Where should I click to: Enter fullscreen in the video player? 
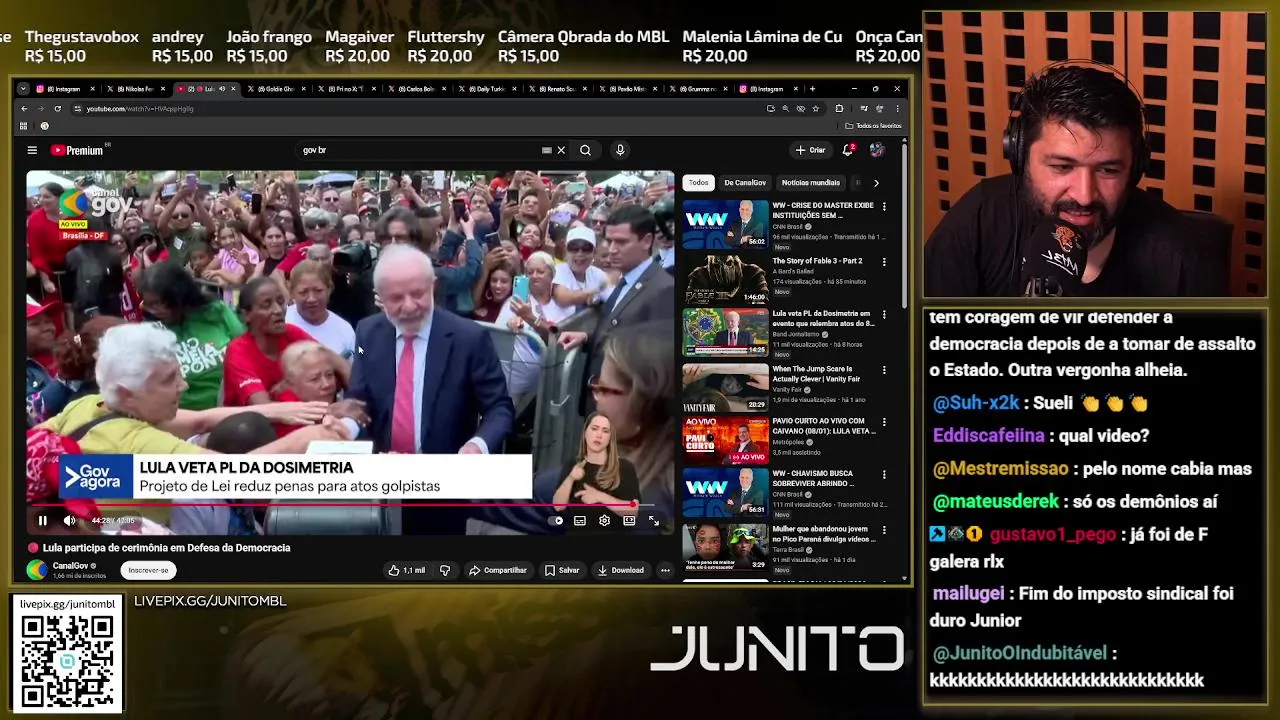654,520
